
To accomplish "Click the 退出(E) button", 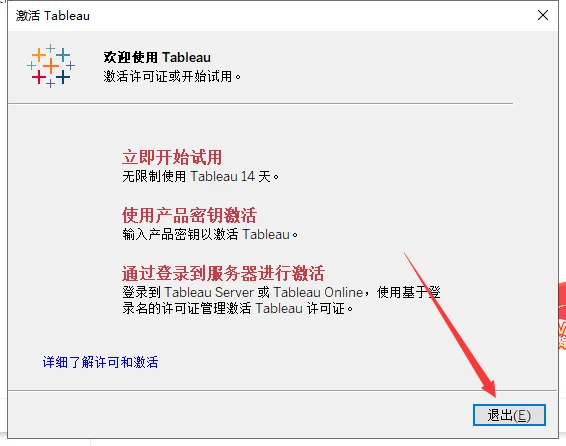I will [x=509, y=415].
